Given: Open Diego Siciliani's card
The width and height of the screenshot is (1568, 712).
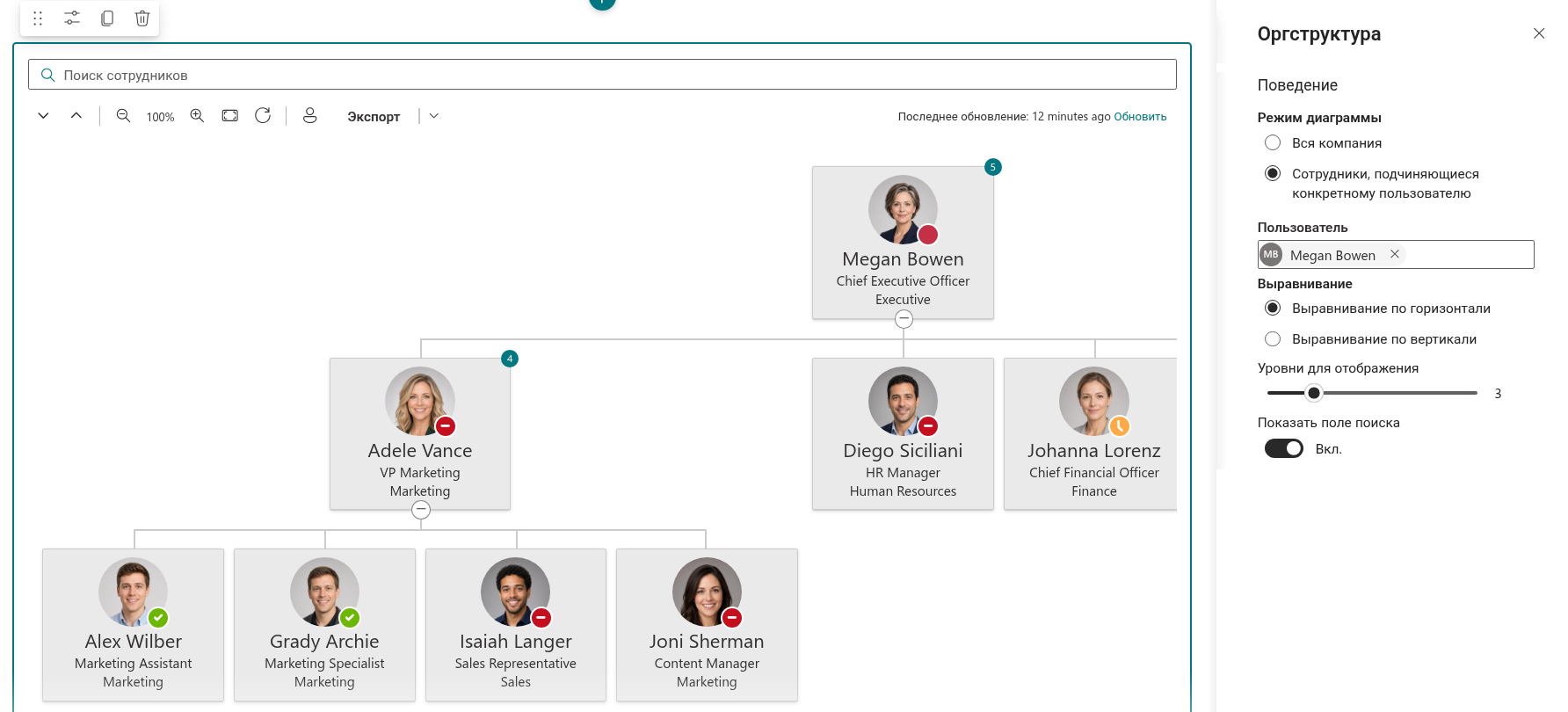Looking at the screenshot, I should click(x=903, y=433).
